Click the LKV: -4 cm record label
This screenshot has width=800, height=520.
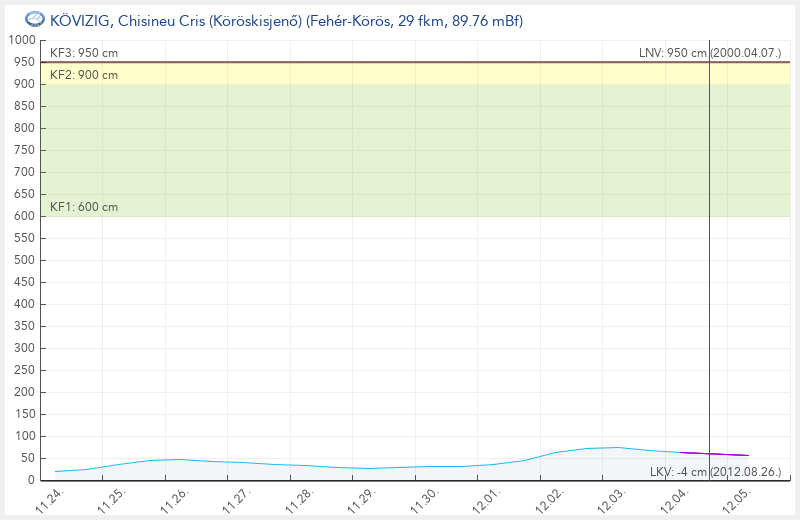click(715, 471)
